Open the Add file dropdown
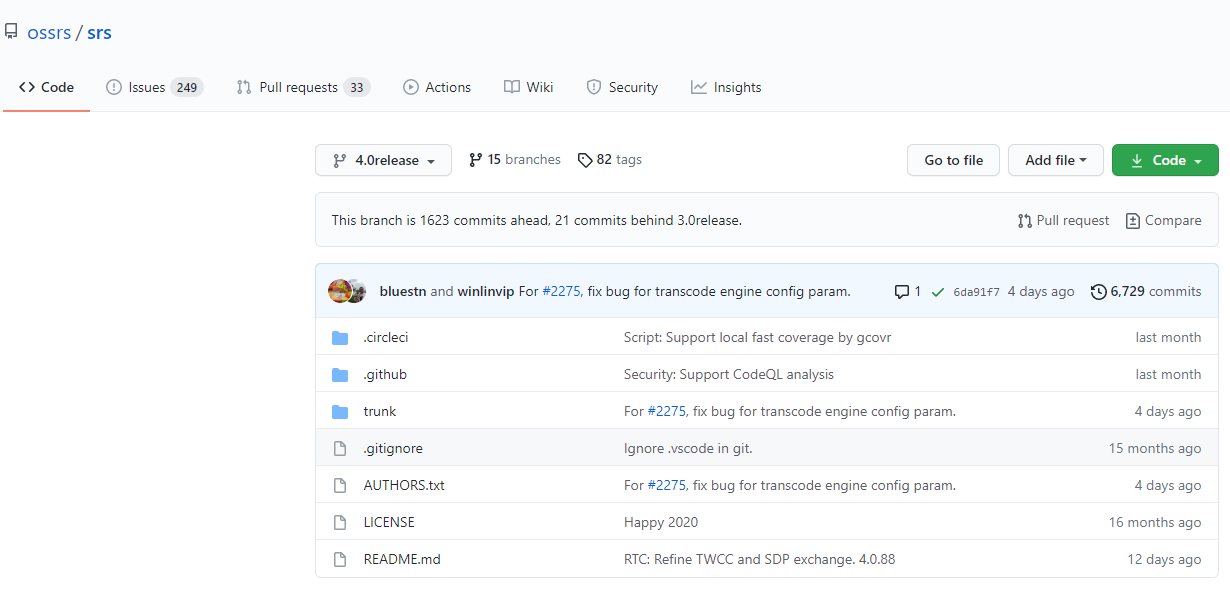Viewport: 1230px width, 589px height. [1056, 160]
